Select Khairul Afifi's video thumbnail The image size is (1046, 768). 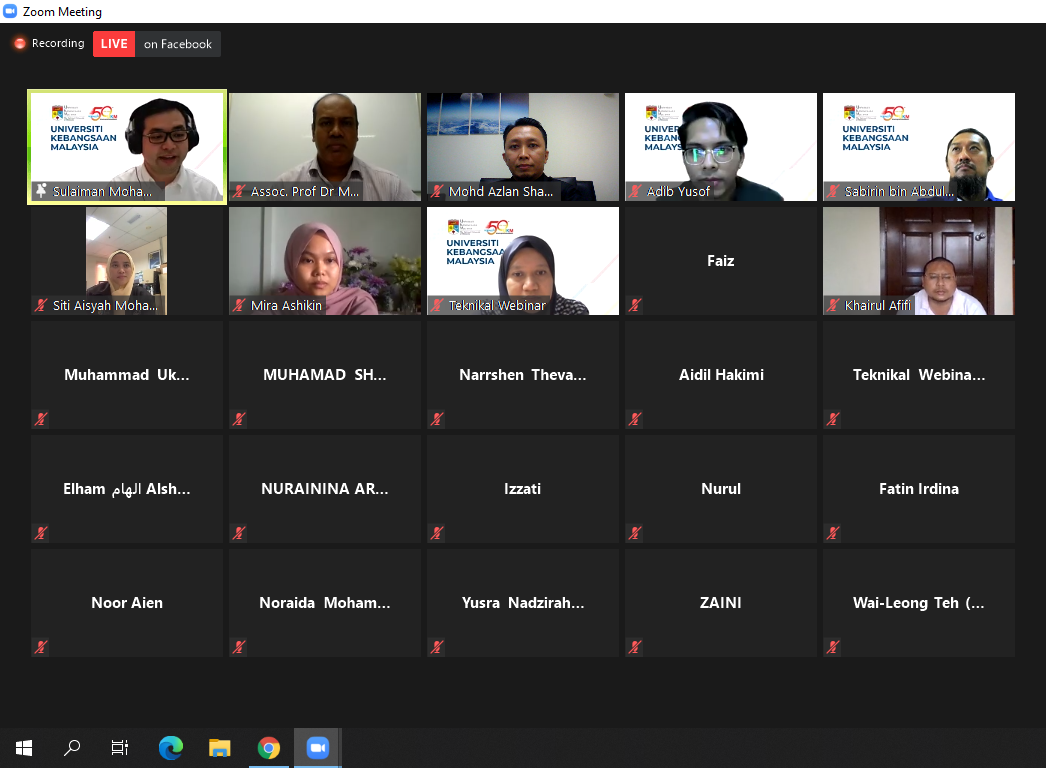click(918, 258)
